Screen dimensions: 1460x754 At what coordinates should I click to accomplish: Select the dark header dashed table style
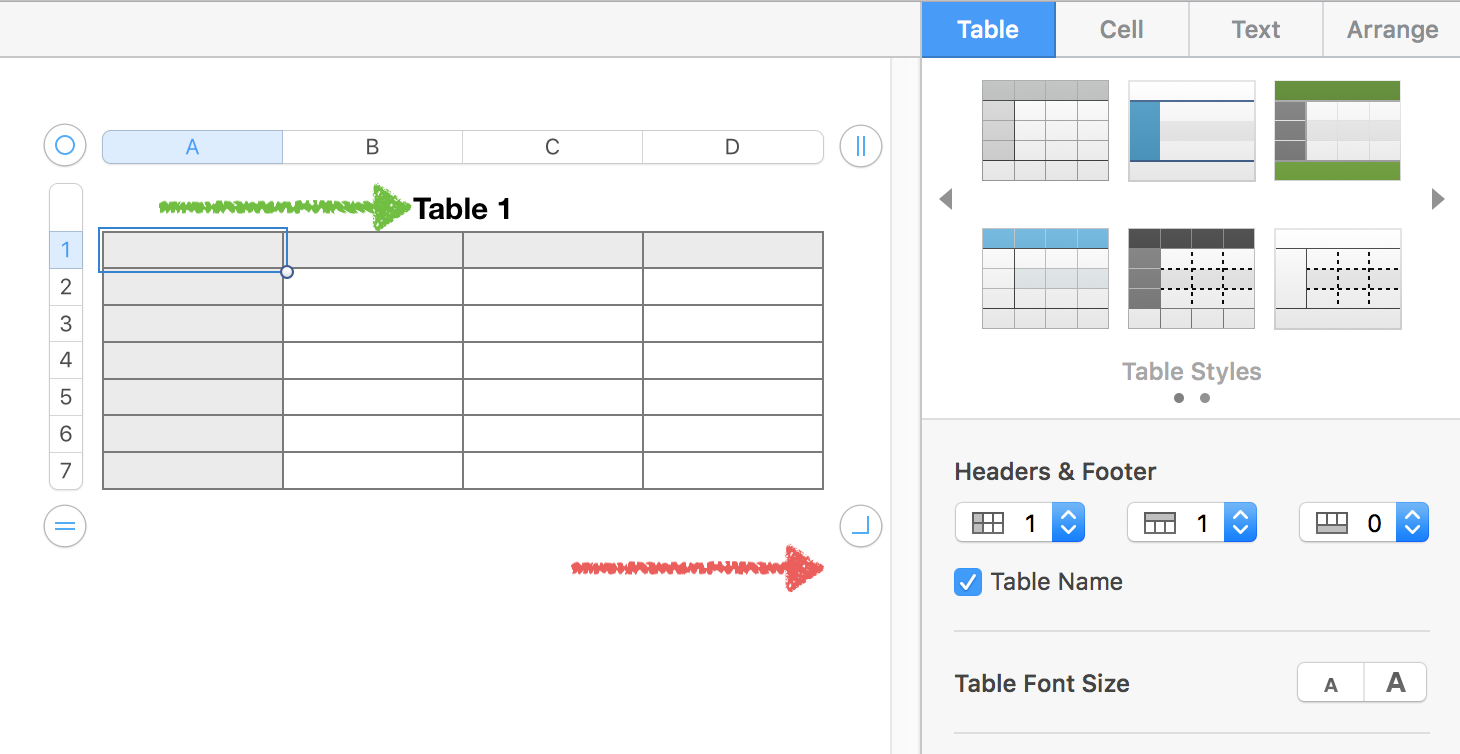1191,278
